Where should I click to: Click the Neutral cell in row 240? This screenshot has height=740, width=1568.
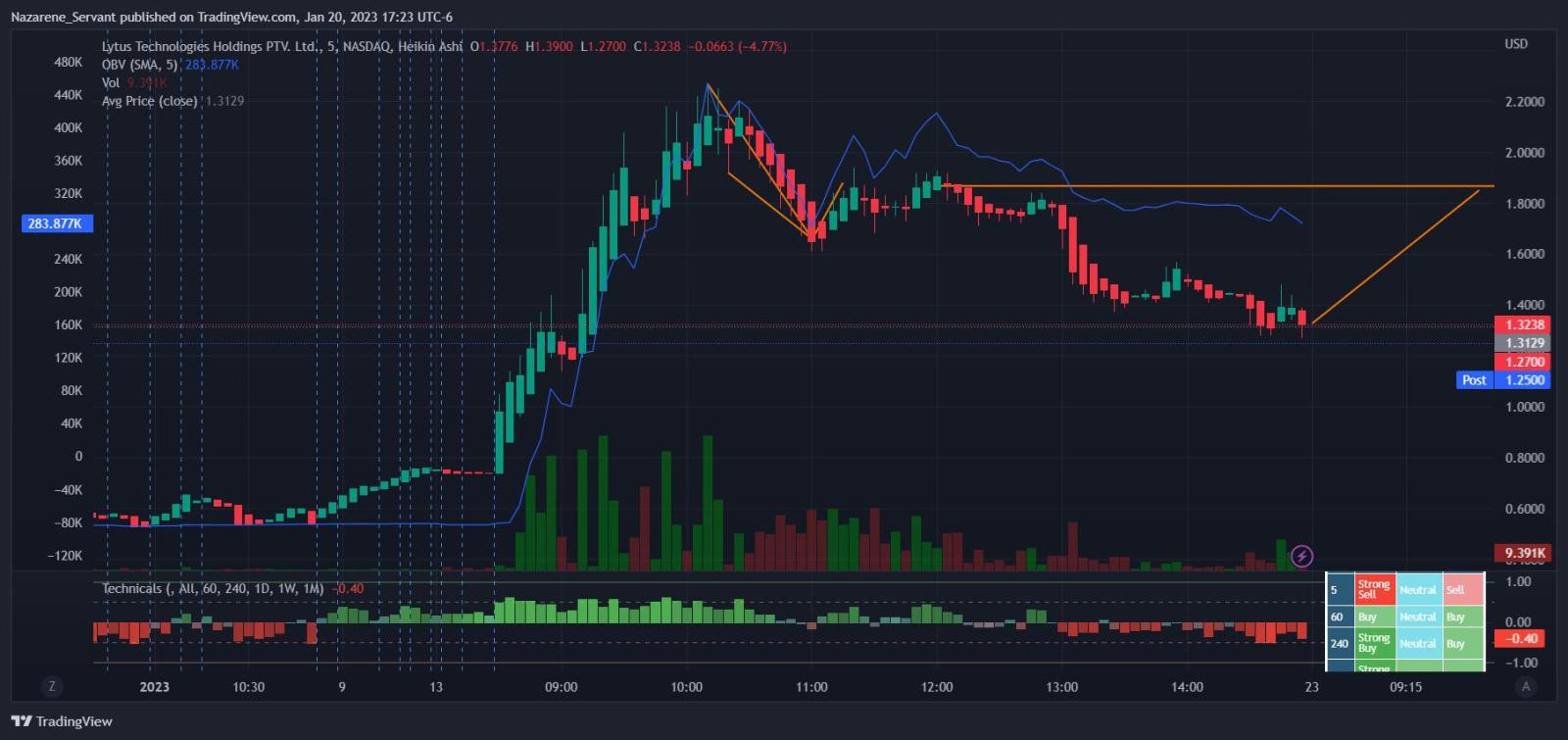1418,644
